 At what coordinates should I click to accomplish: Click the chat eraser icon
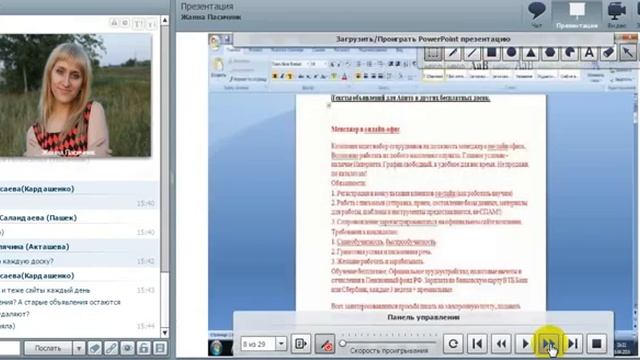click(x=95, y=348)
